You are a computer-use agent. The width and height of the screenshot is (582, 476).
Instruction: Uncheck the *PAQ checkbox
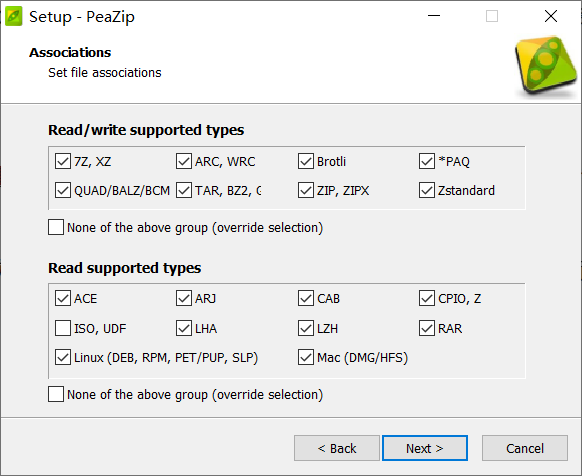click(x=427, y=162)
